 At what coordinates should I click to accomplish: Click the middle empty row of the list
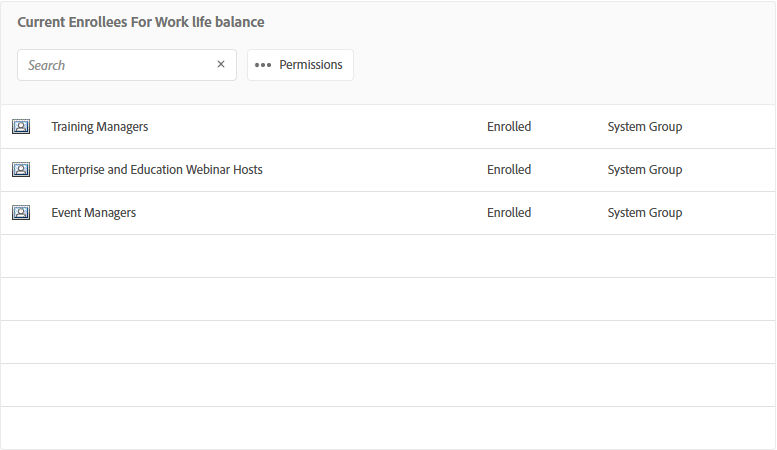tap(388, 342)
